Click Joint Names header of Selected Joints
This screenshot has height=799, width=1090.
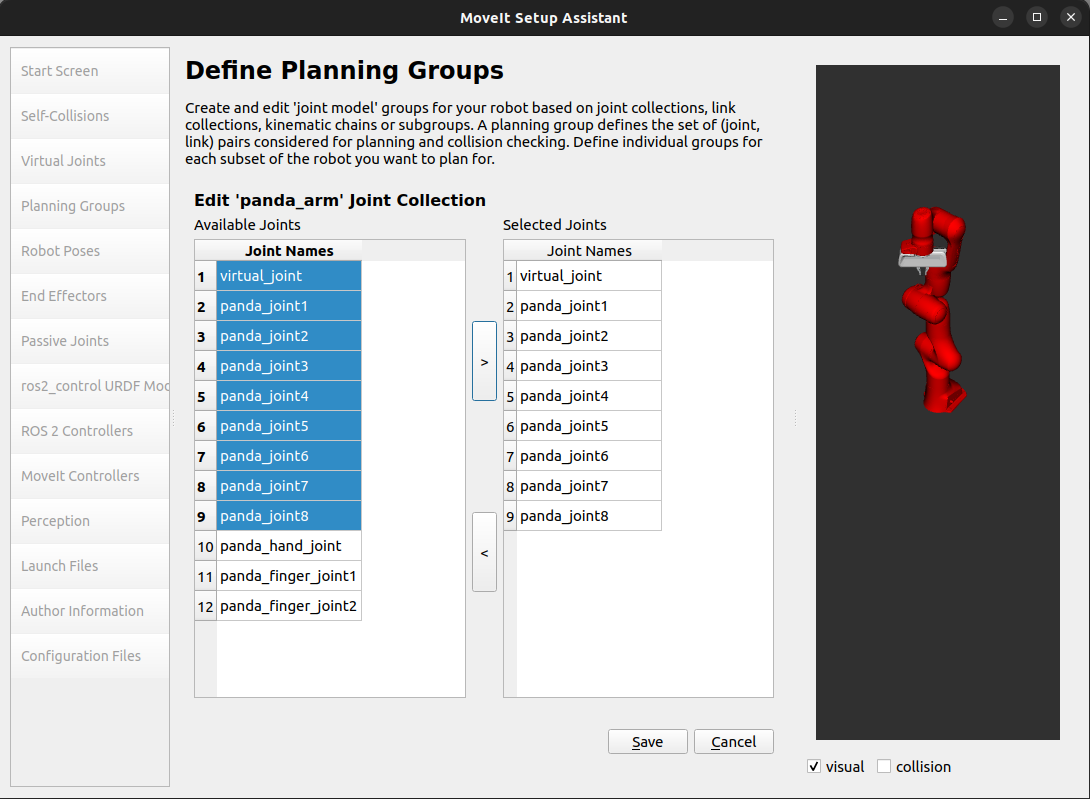point(589,251)
